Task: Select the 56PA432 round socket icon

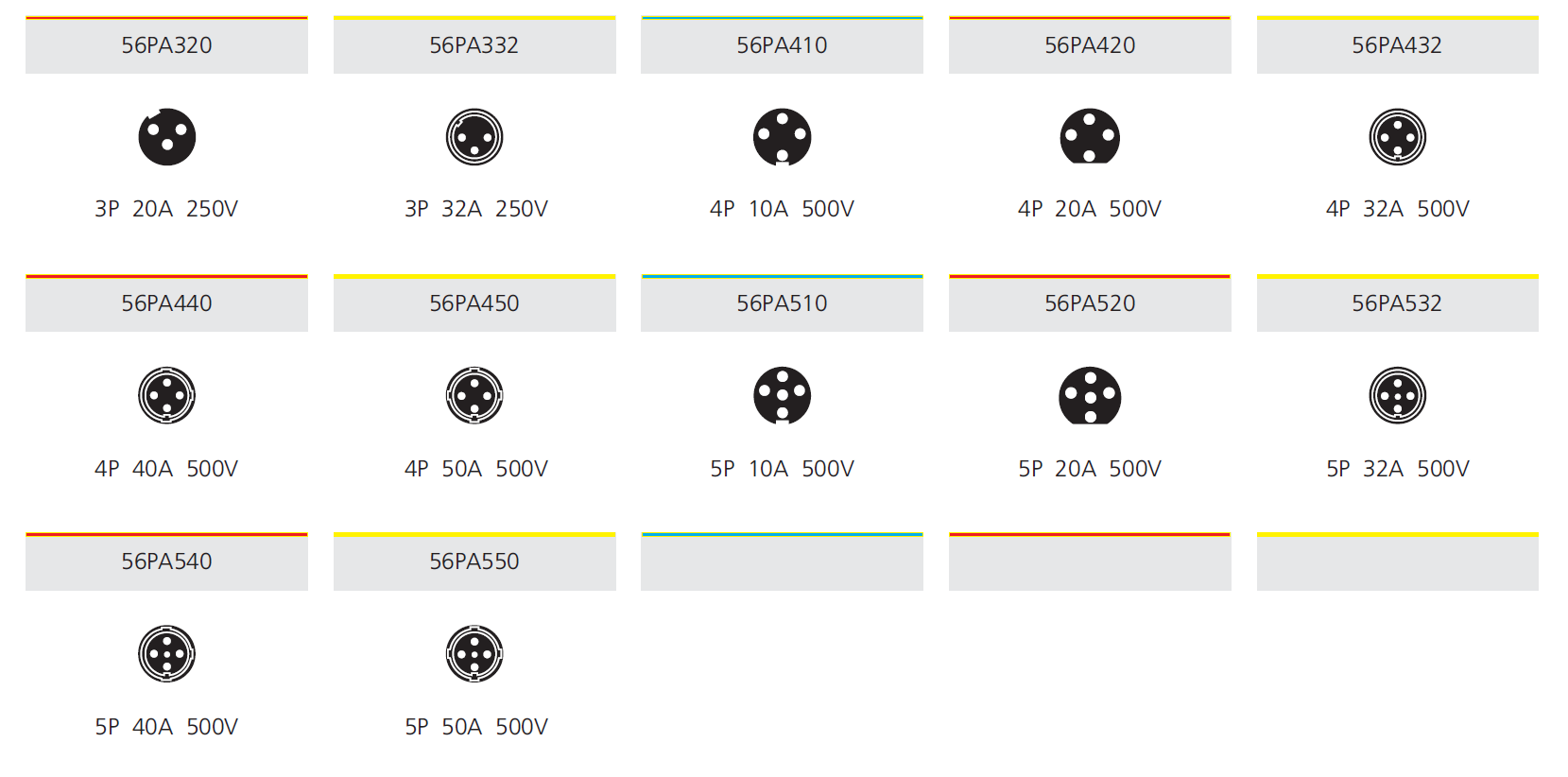Action: [1398, 137]
